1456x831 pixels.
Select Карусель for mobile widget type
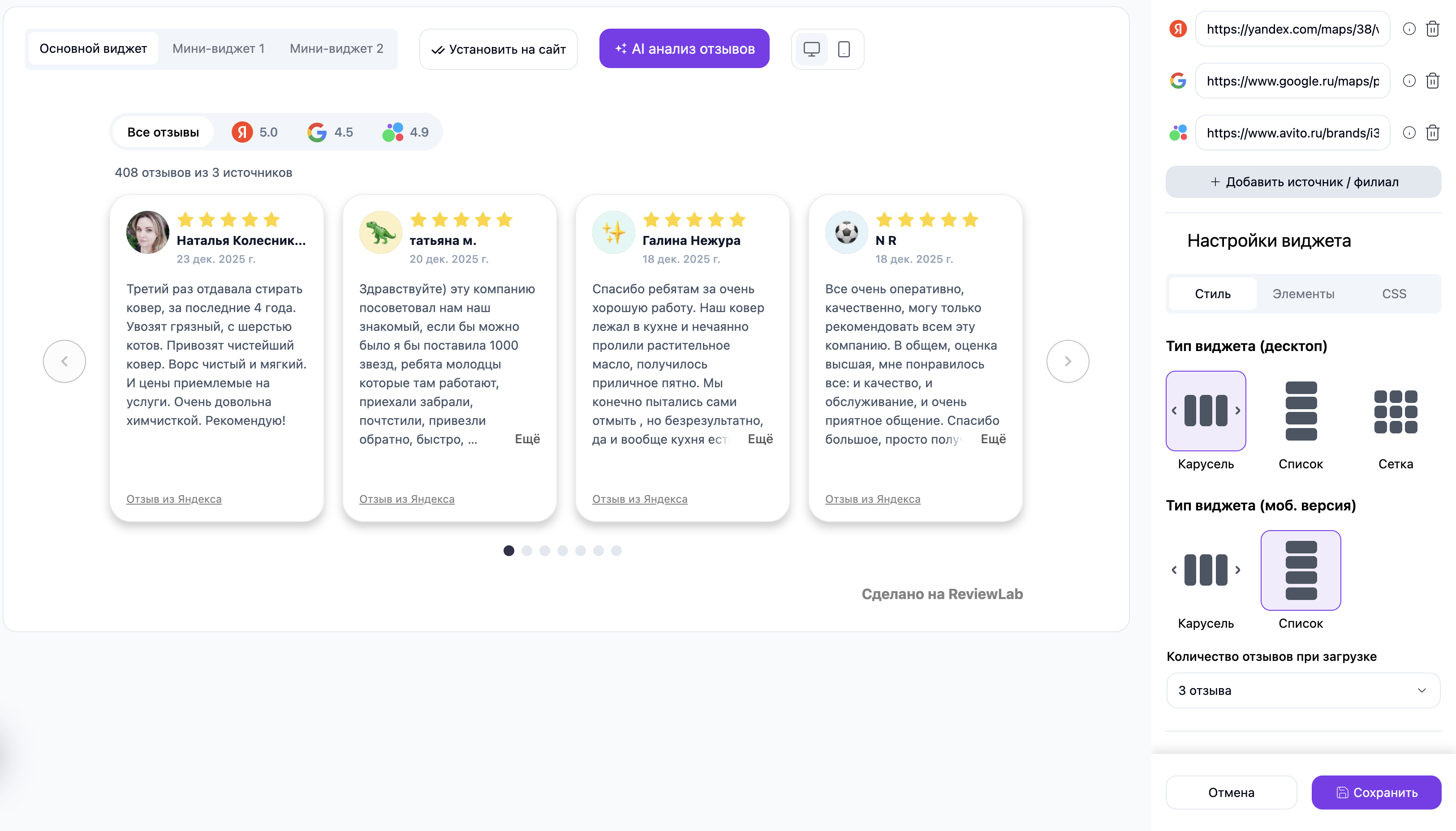1205,570
